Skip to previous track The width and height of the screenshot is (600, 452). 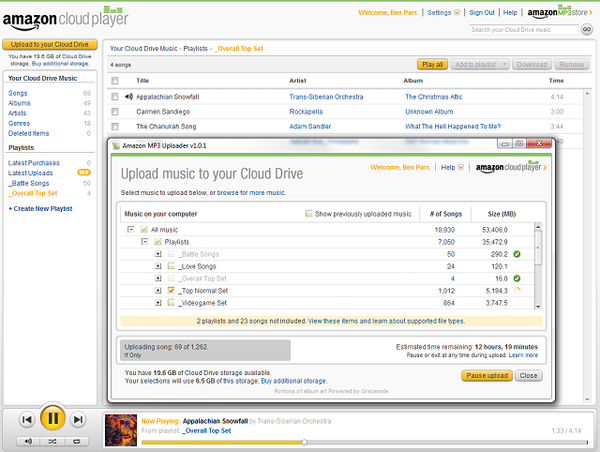point(27,419)
